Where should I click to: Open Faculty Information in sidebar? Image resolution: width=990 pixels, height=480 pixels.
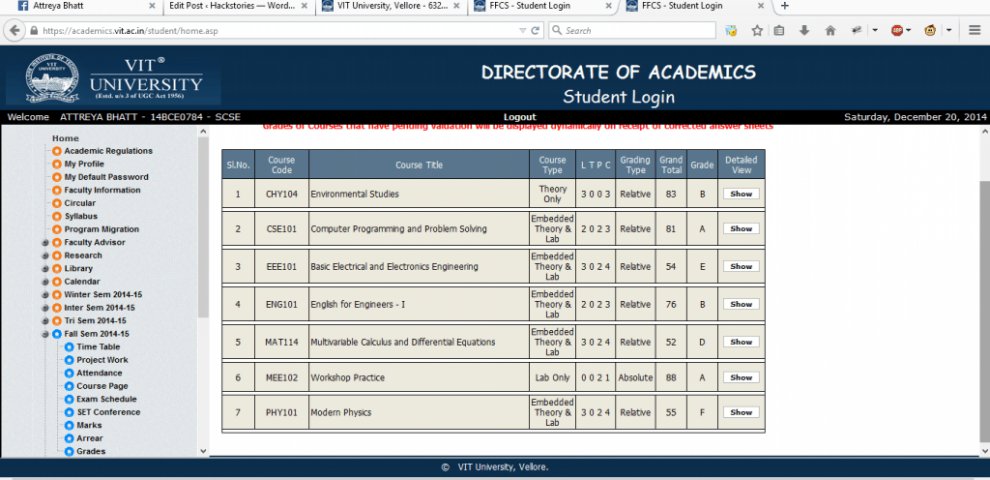click(x=102, y=190)
